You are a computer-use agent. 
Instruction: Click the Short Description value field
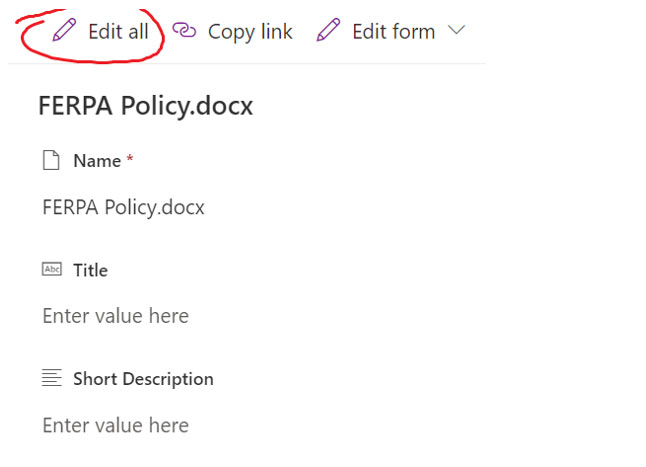point(116,425)
